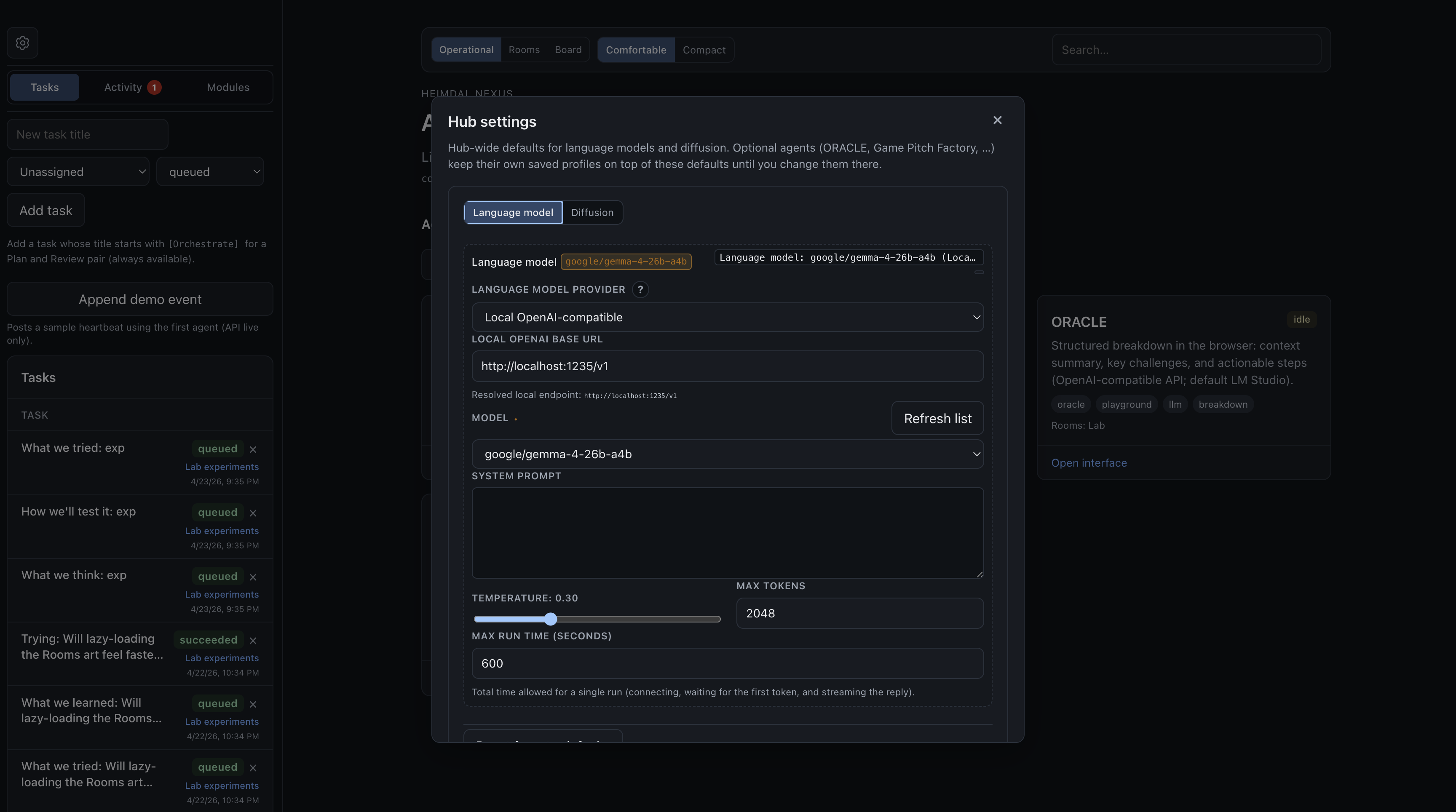Click the resolved local endpoint URL text
Screen dimensions: 1456x812
pos(630,395)
